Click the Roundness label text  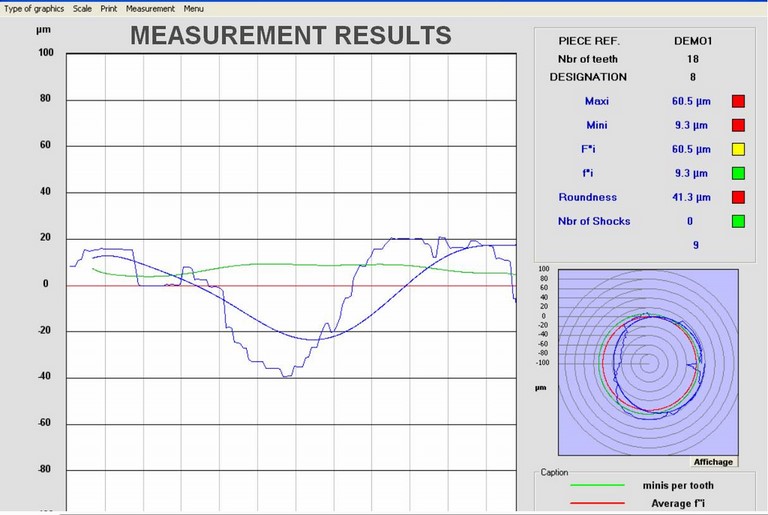pos(587,198)
